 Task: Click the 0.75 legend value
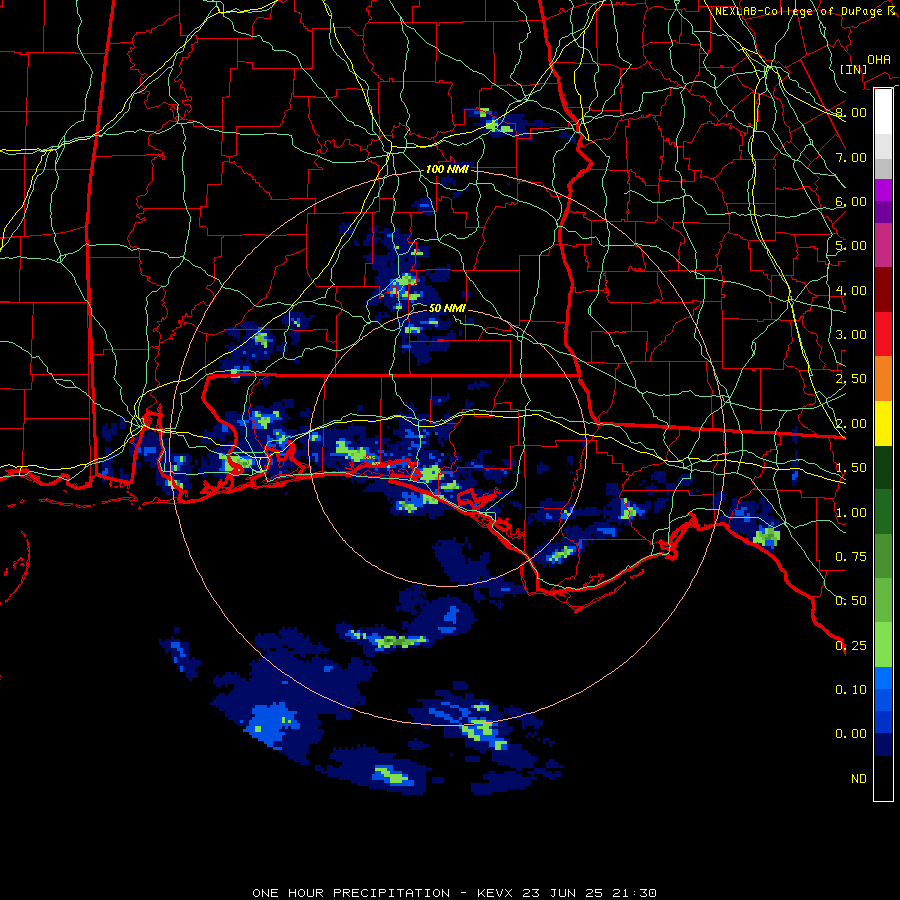point(851,557)
